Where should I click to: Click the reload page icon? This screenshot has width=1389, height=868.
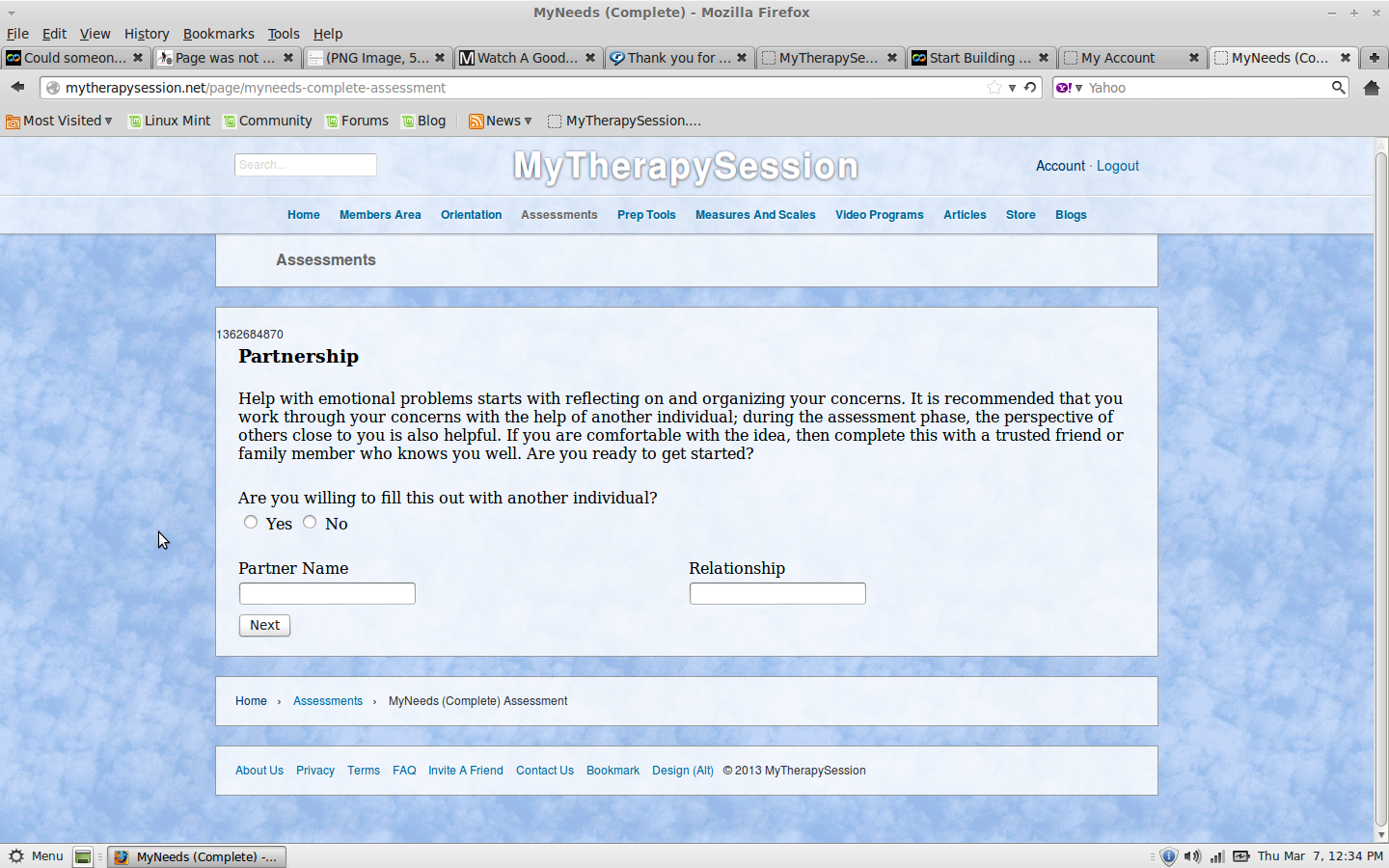(1030, 88)
